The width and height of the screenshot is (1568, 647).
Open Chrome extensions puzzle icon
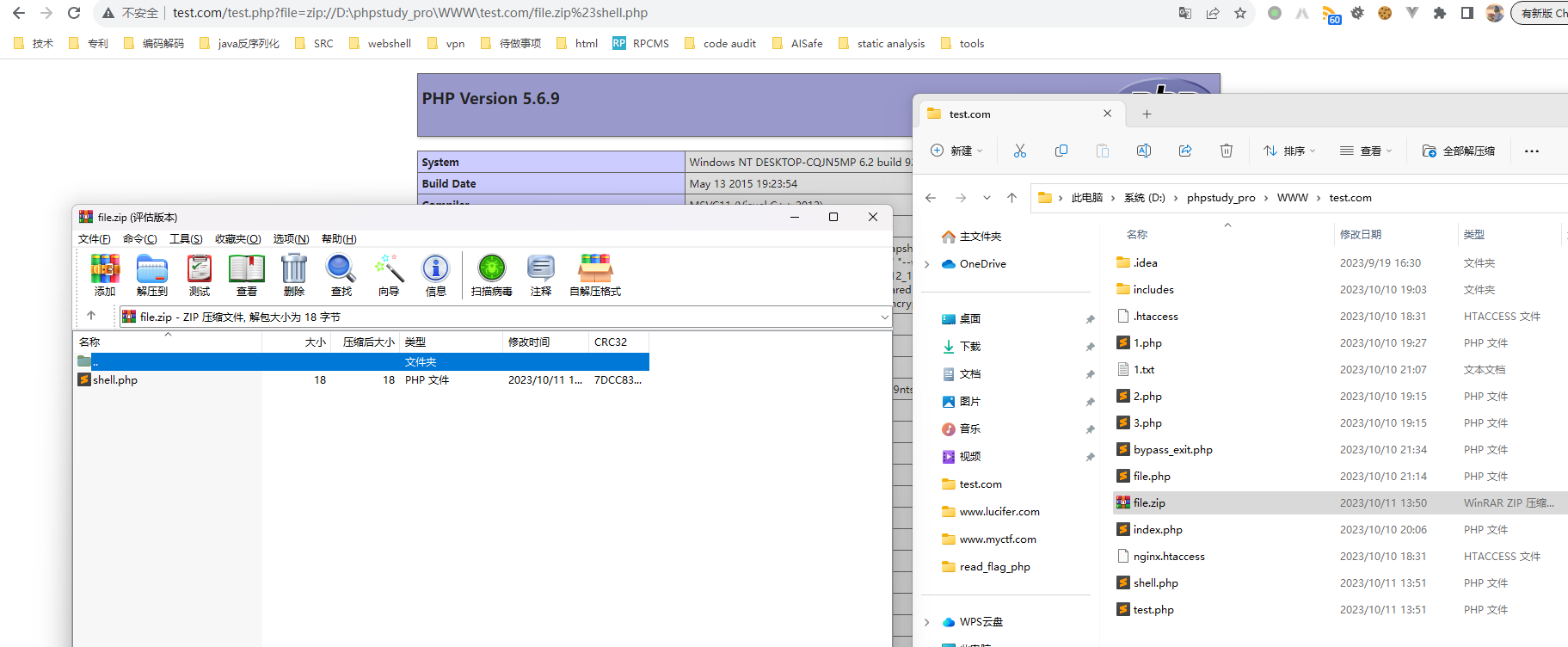pos(1440,13)
